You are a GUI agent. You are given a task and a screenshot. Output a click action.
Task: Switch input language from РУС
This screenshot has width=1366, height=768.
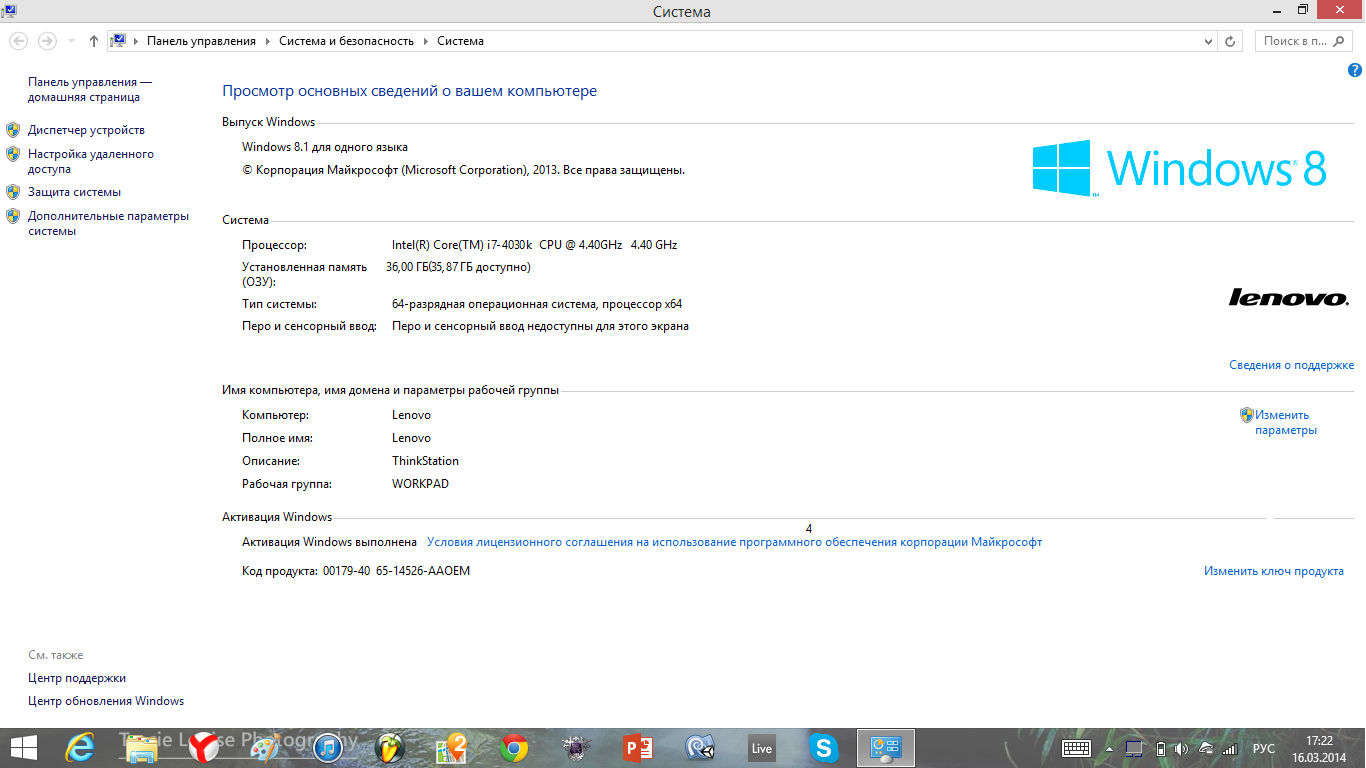(x=1264, y=748)
